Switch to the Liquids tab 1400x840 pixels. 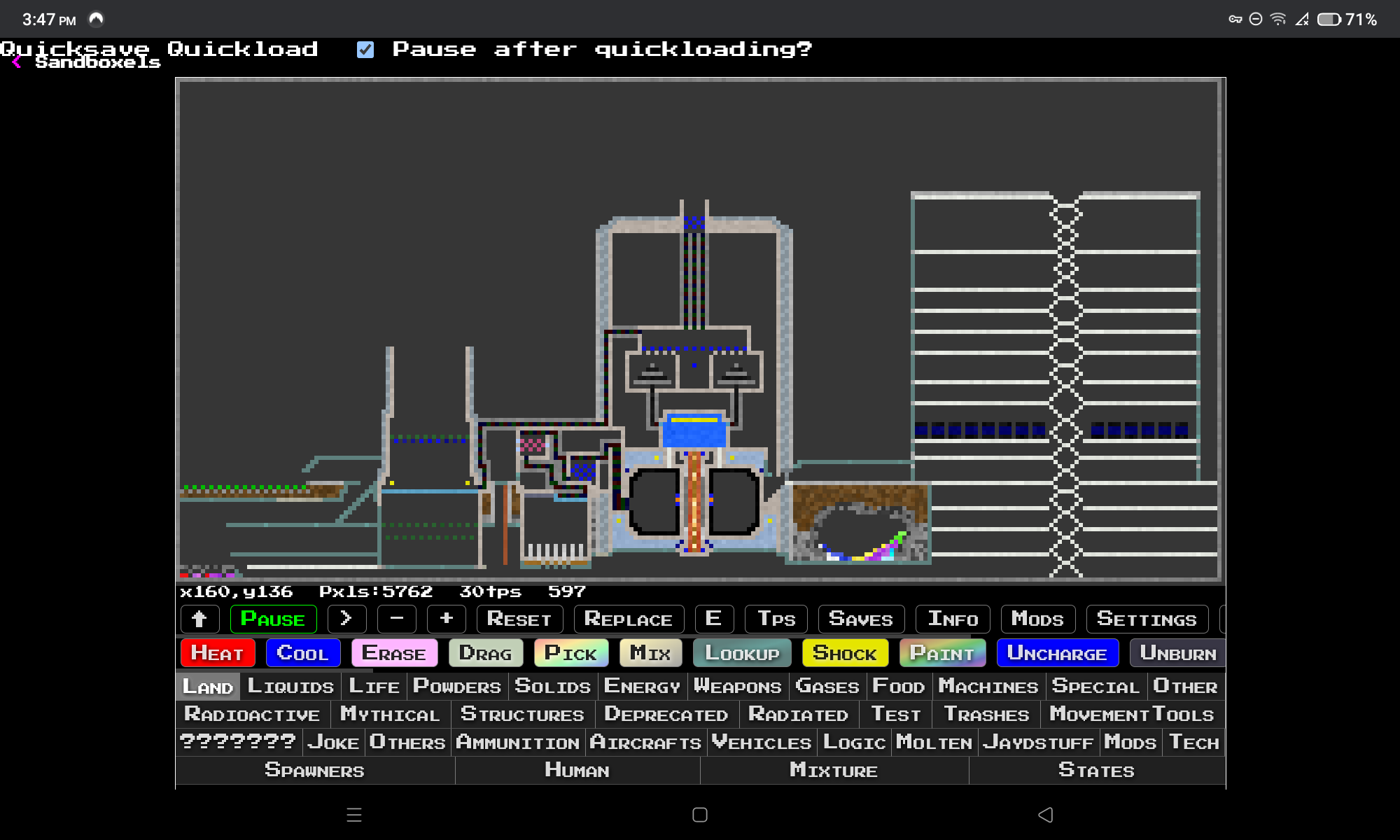point(290,686)
